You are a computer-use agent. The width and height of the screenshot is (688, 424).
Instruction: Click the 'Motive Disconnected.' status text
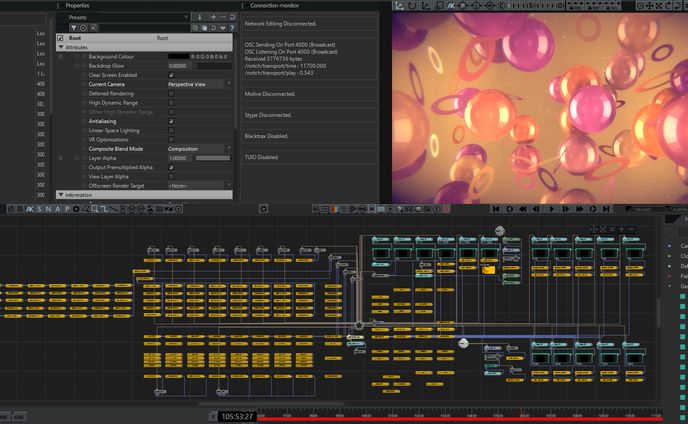(270, 94)
